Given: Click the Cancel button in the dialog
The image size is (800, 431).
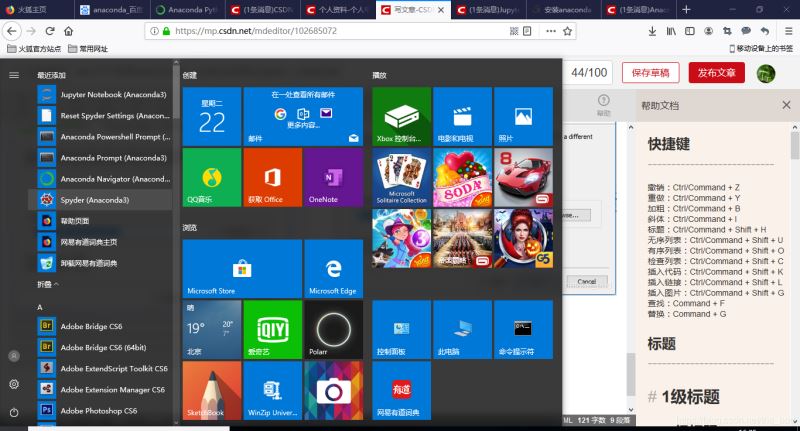Looking at the screenshot, I should (587, 282).
